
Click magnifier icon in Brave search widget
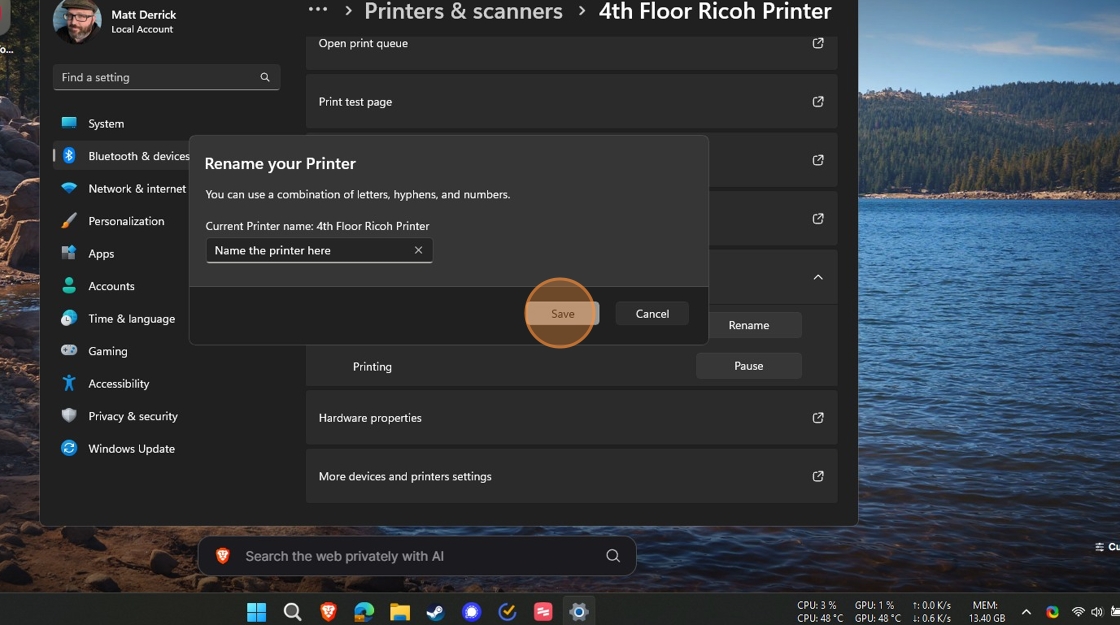point(613,556)
